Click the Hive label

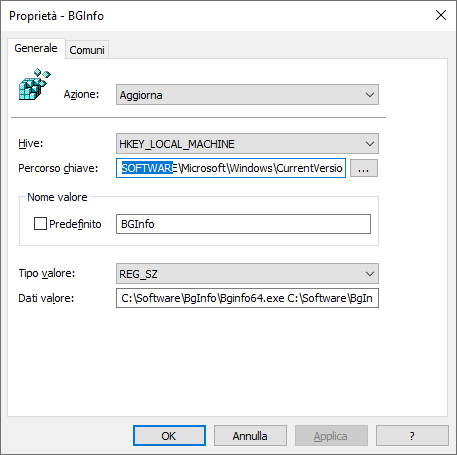point(31,143)
